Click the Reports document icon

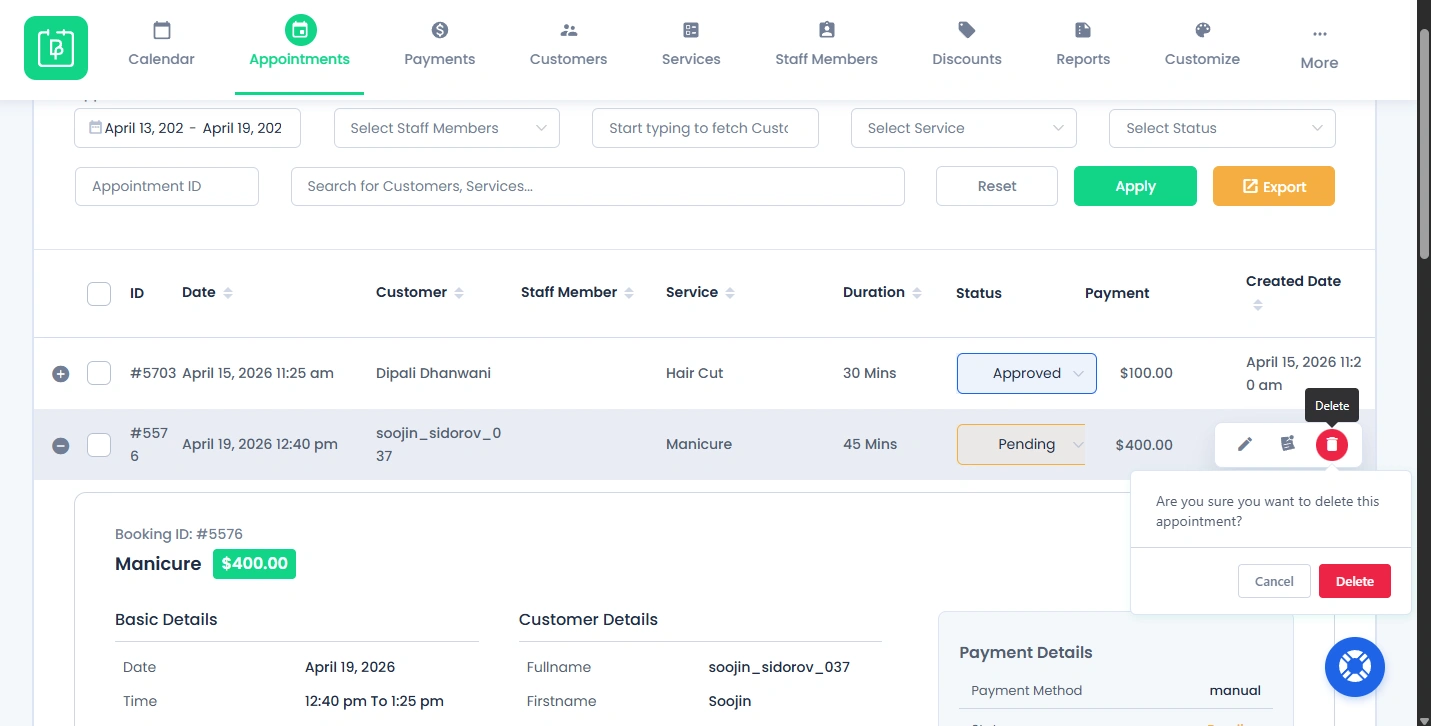pos(1083,30)
